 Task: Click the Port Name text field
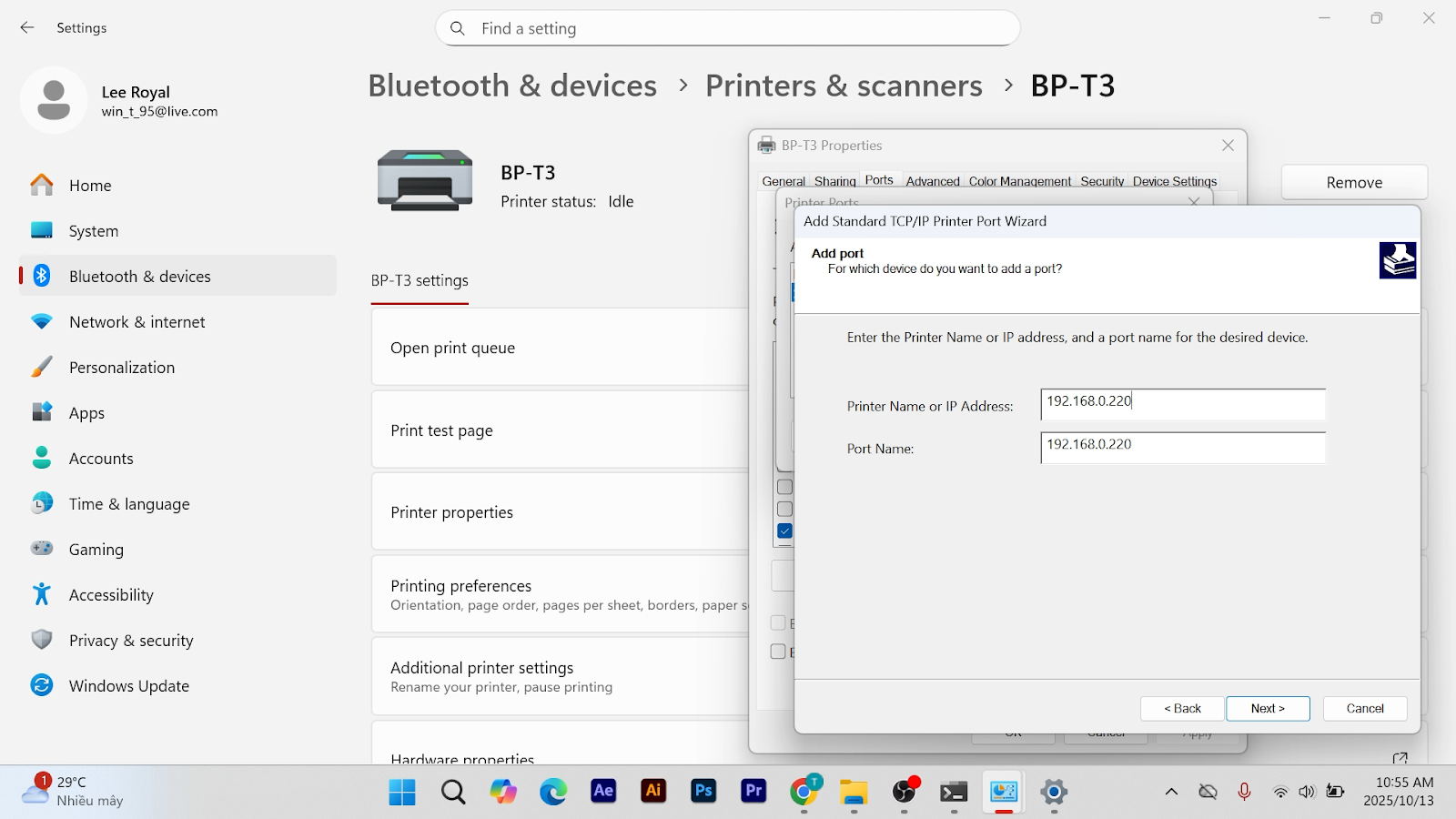click(x=1182, y=447)
